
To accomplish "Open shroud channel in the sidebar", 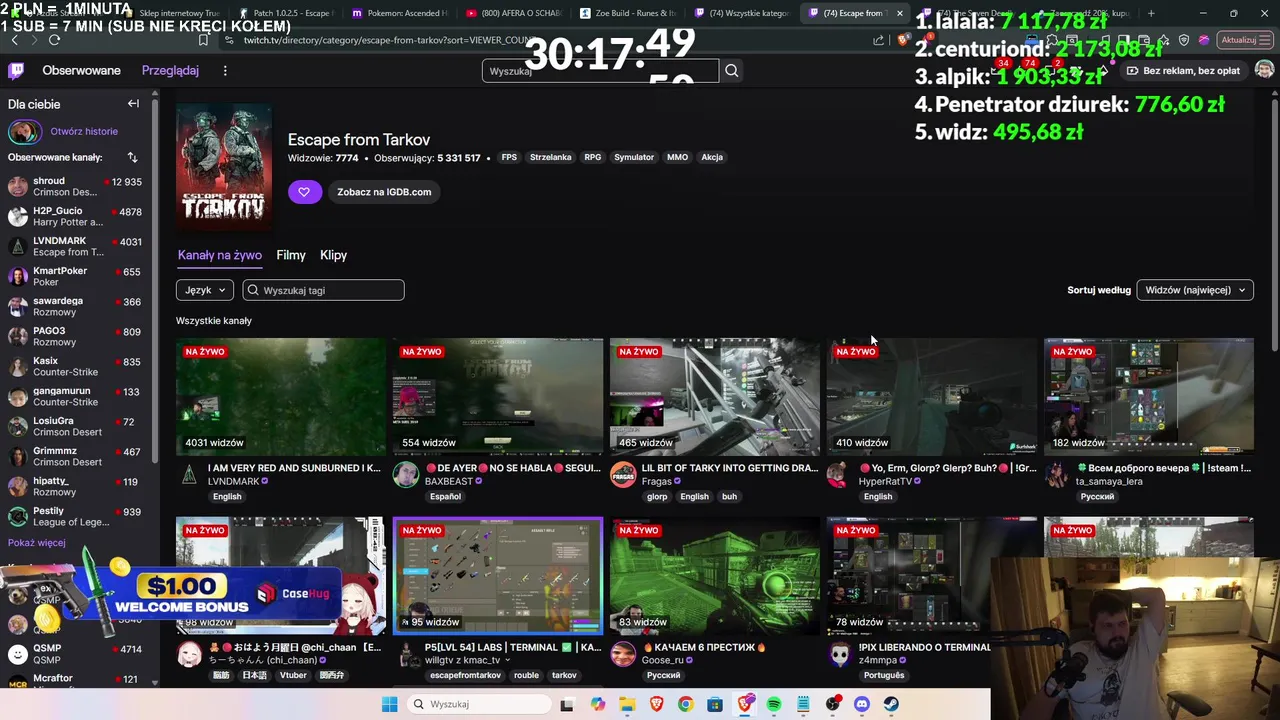I will (75, 186).
